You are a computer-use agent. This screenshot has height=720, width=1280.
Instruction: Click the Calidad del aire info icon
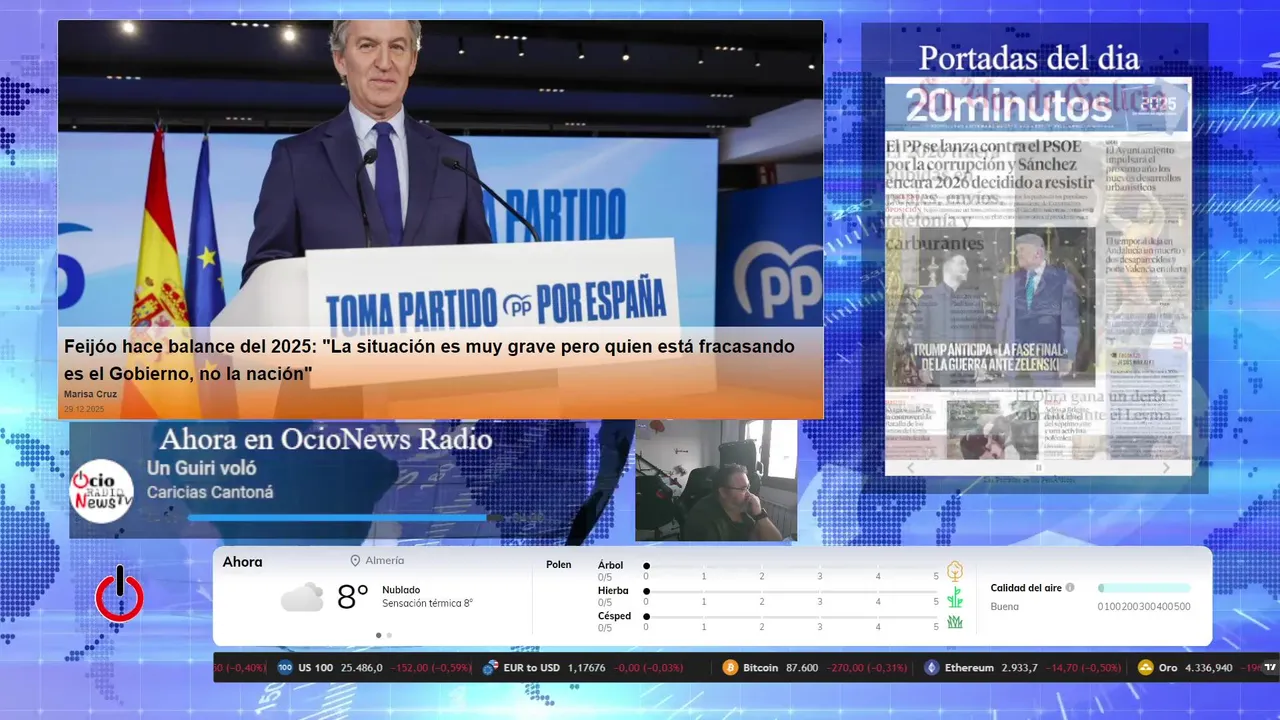[1070, 588]
